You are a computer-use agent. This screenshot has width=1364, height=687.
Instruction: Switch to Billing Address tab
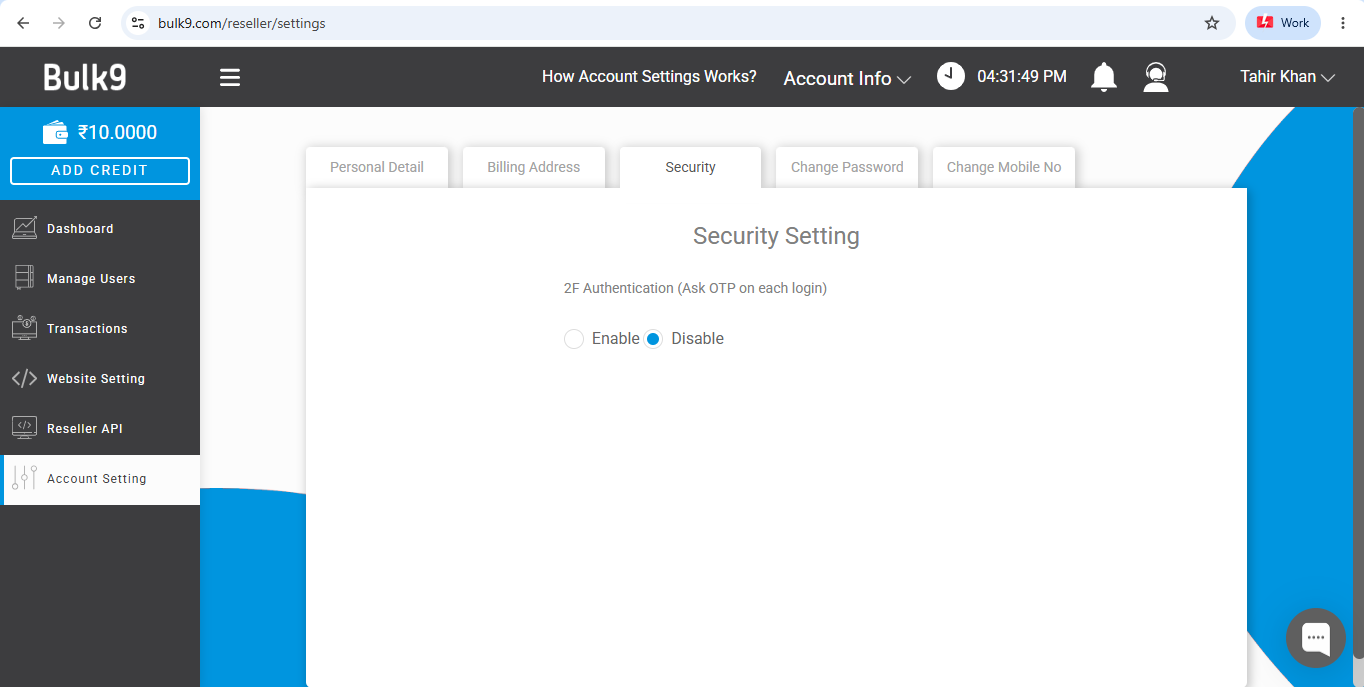point(534,167)
